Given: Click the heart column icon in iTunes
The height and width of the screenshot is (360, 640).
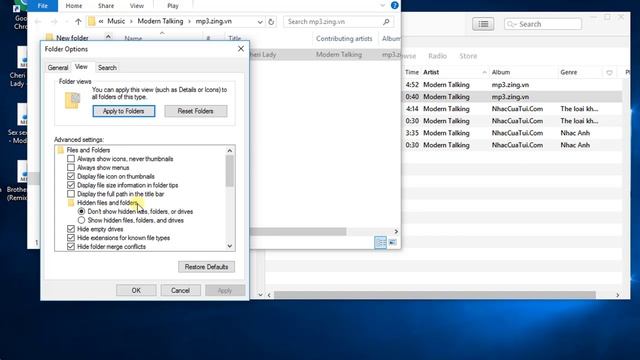Looking at the screenshot, I should point(609,72).
